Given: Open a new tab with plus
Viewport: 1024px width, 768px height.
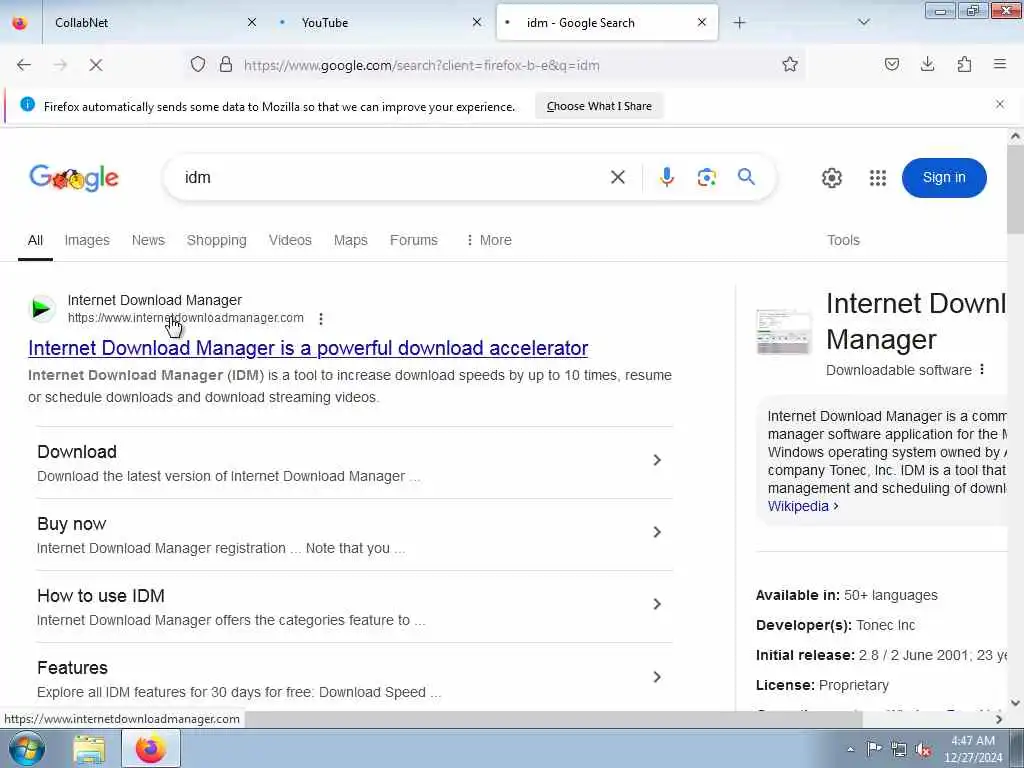Looking at the screenshot, I should (x=739, y=23).
